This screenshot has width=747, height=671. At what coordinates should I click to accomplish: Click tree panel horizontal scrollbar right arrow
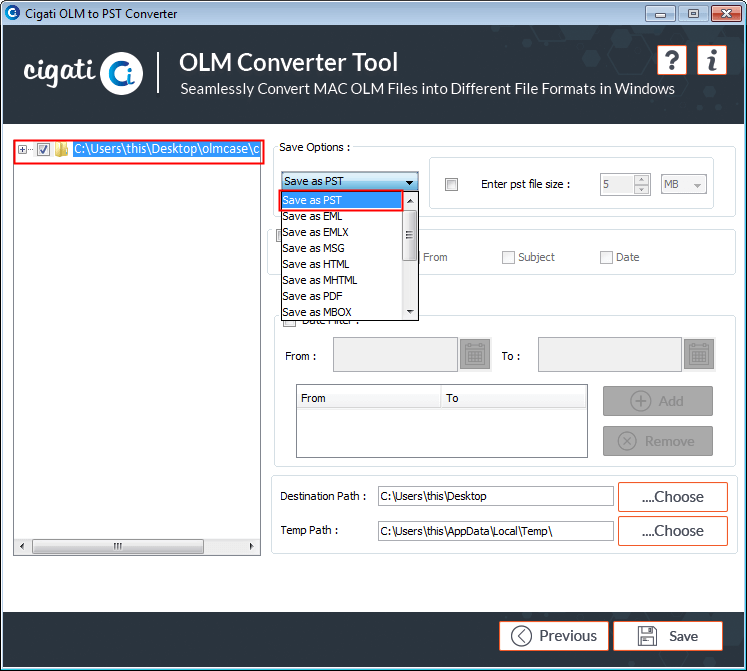(x=252, y=546)
